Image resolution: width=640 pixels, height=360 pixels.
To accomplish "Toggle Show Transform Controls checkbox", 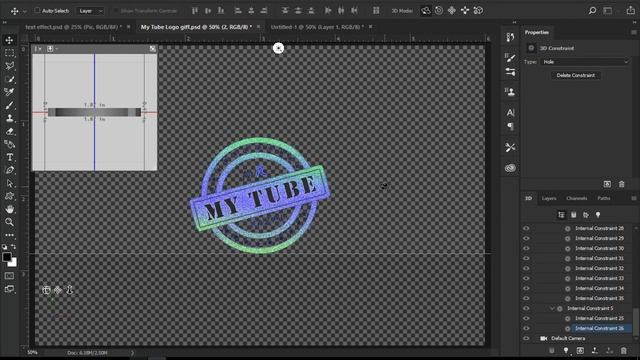I will 115,11.
